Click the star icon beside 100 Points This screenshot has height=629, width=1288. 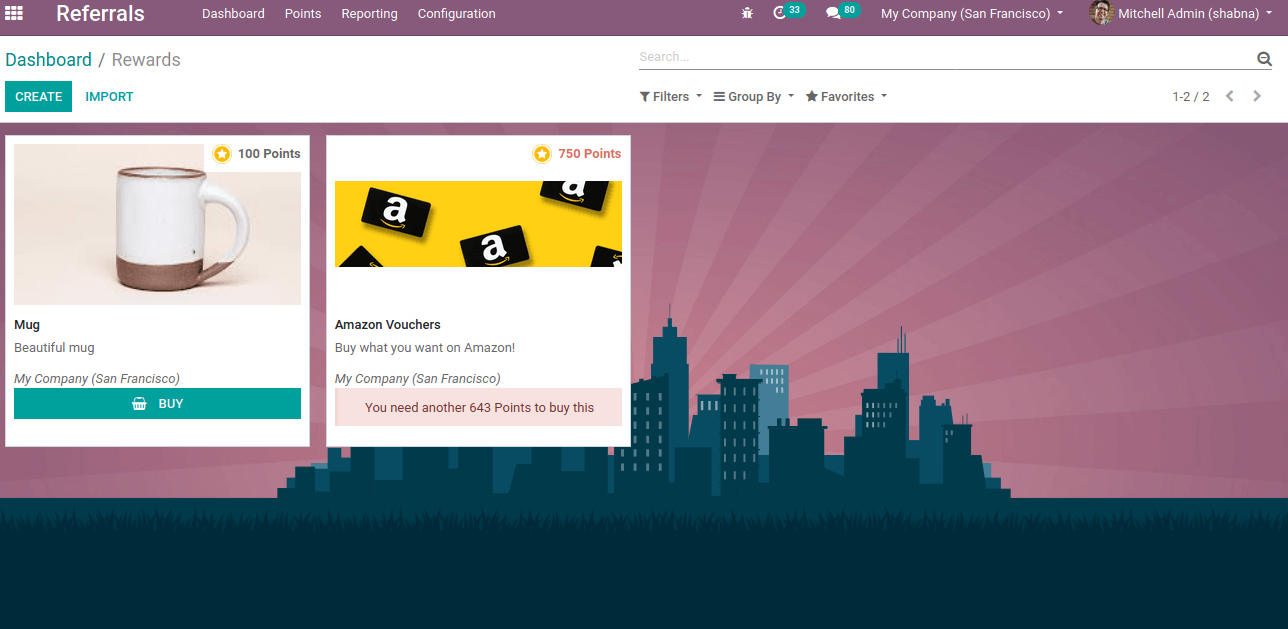[x=222, y=153]
